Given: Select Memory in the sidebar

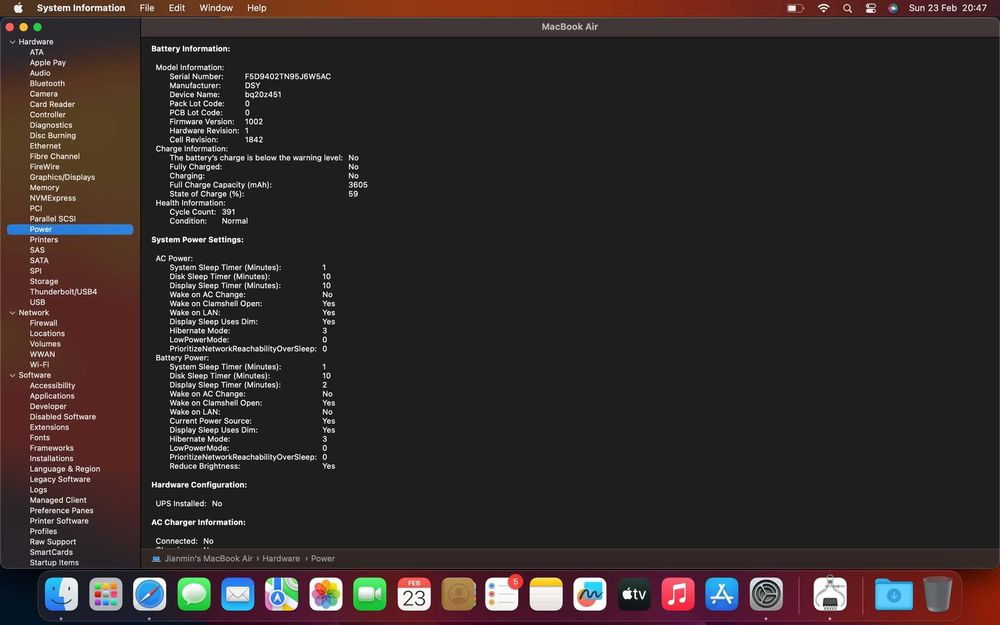Looking at the screenshot, I should (44, 188).
